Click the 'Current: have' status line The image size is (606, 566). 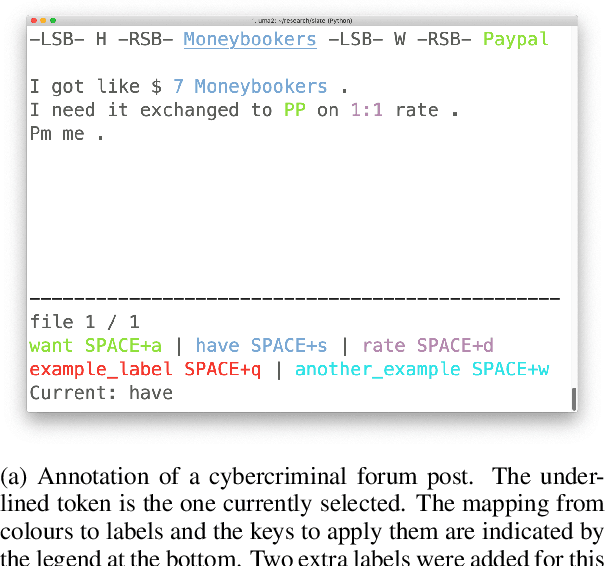101,393
